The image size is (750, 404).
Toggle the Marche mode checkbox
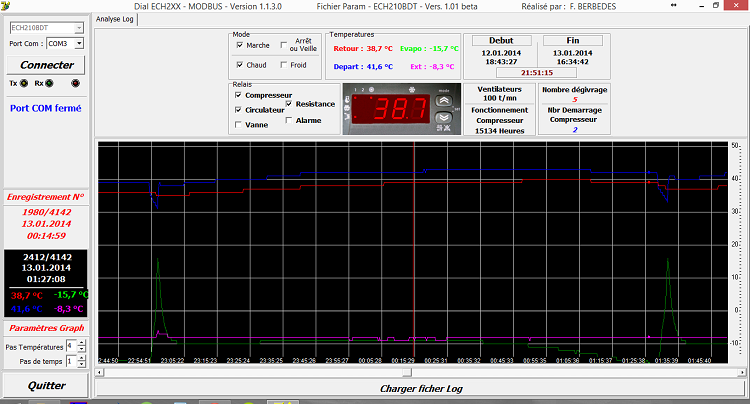(239, 46)
